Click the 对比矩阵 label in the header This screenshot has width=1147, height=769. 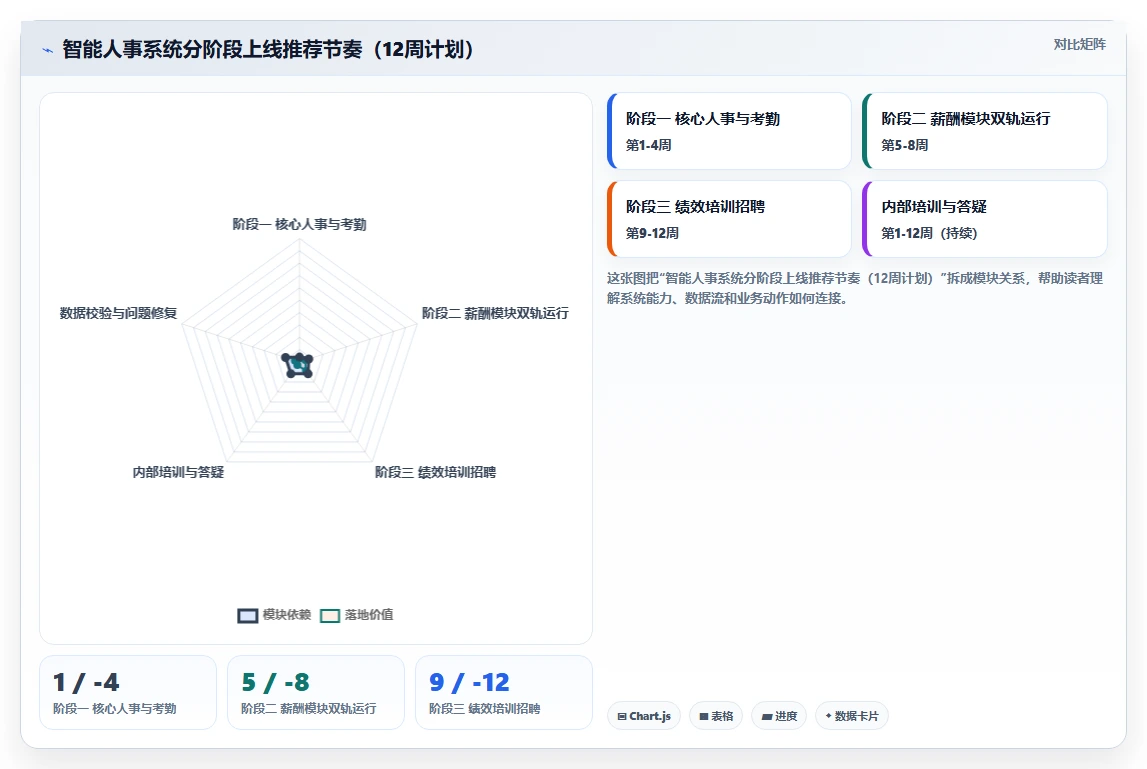1079,45
